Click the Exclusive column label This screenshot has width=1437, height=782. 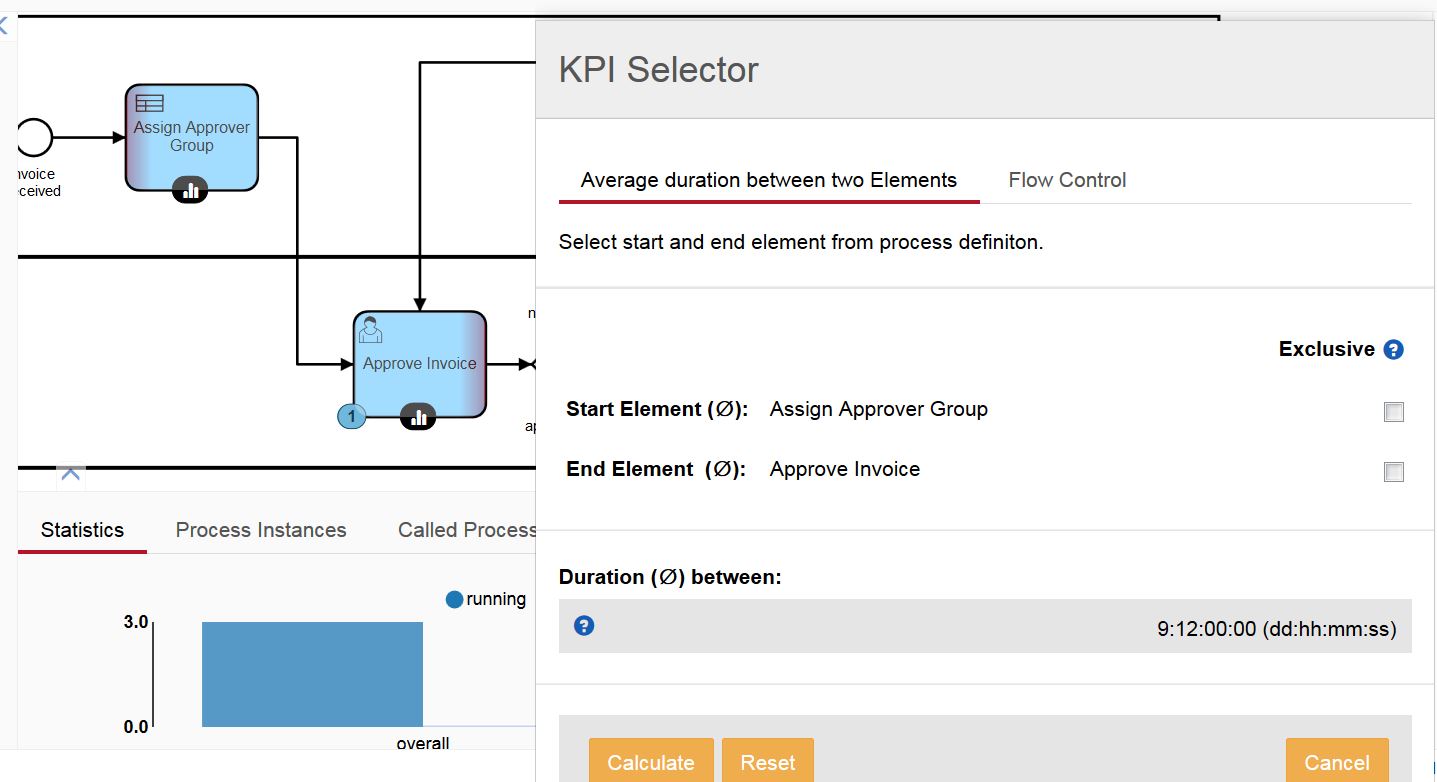tap(1327, 349)
